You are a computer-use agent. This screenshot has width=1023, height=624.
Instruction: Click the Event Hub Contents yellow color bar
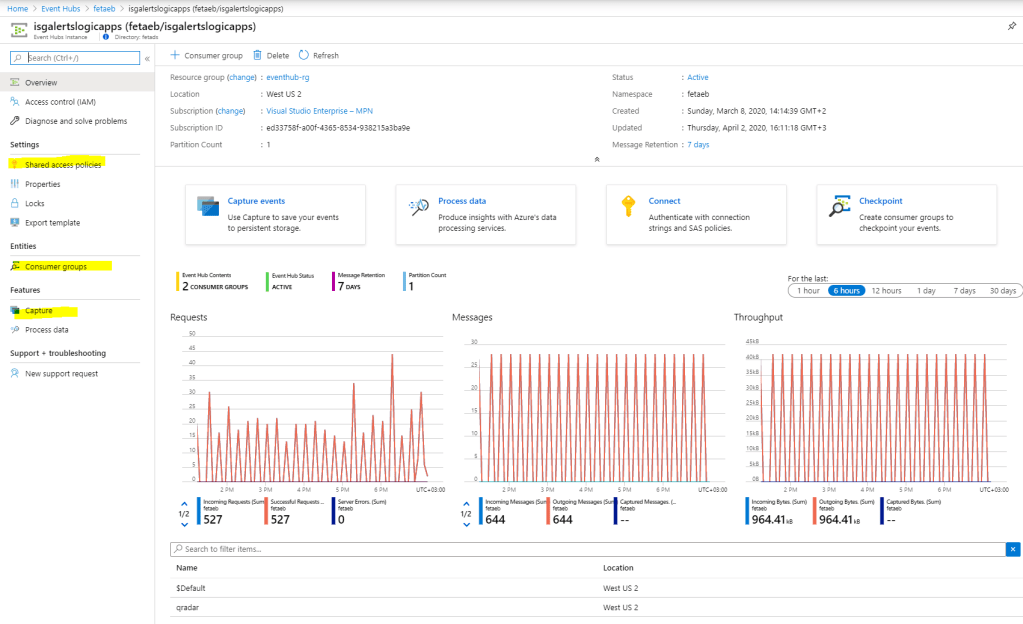(176, 281)
